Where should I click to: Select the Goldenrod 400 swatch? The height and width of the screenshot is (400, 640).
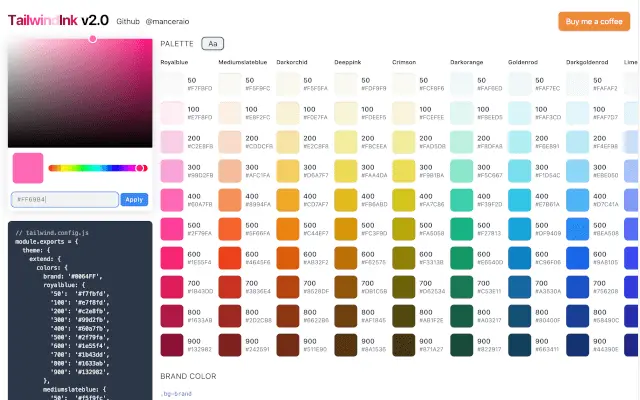pyautogui.click(x=520, y=200)
